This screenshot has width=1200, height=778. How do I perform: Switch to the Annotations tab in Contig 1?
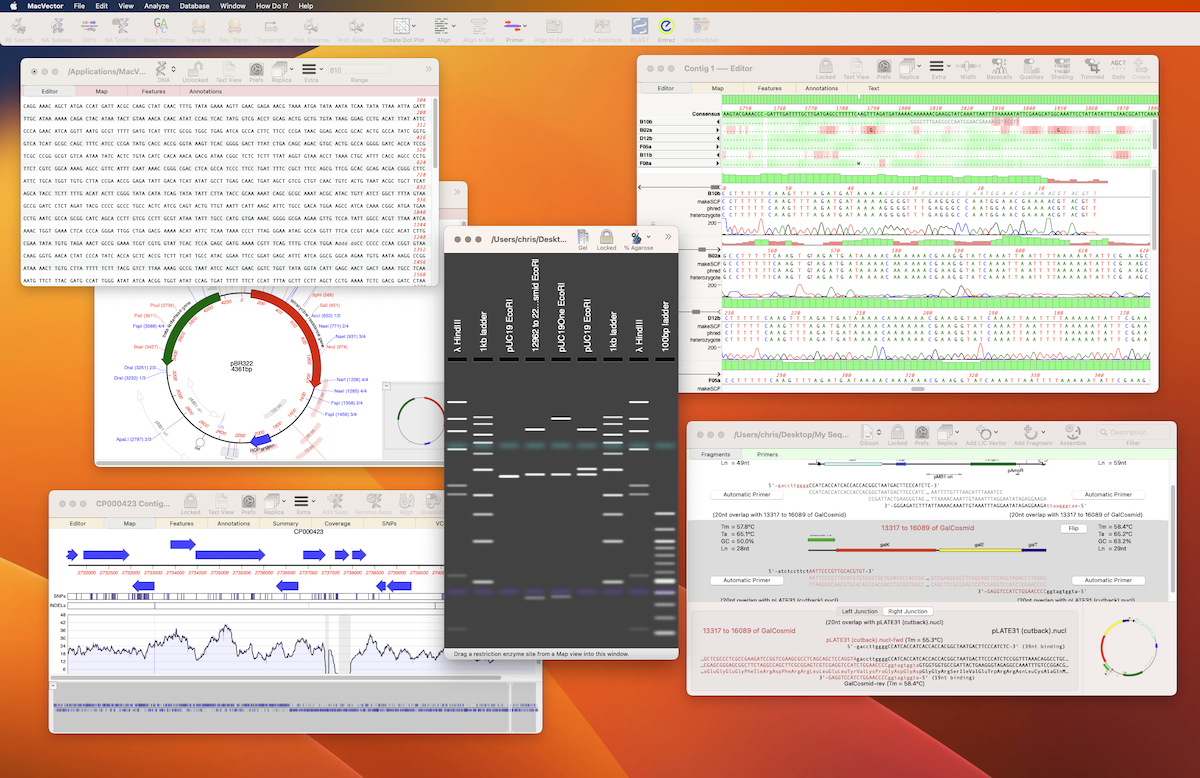tap(822, 88)
